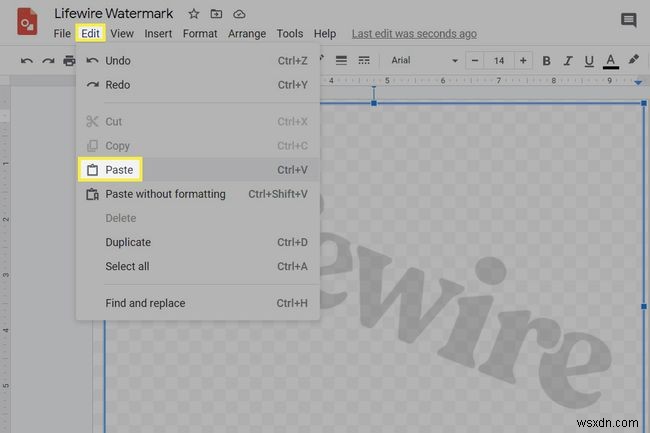Open the Tools menu
The image size is (650, 433).
pyautogui.click(x=290, y=34)
